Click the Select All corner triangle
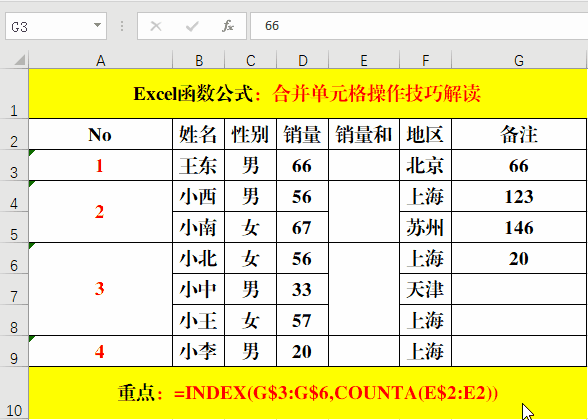 pyautogui.click(x=20, y=60)
